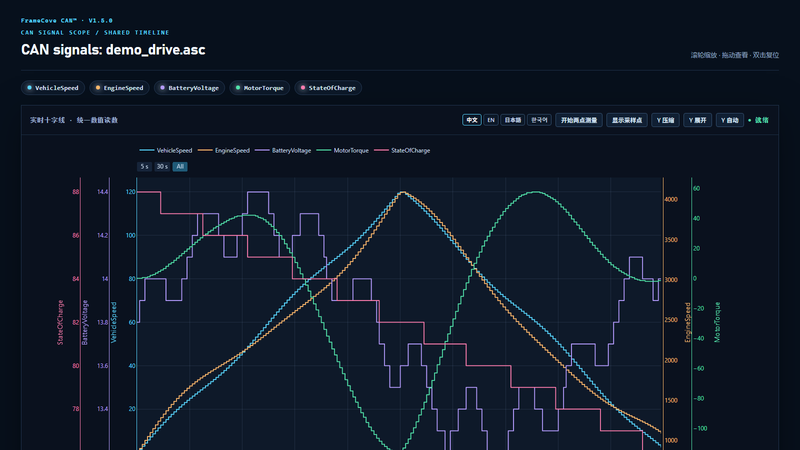Click the 开始两点测量 button

pyautogui.click(x=579, y=120)
